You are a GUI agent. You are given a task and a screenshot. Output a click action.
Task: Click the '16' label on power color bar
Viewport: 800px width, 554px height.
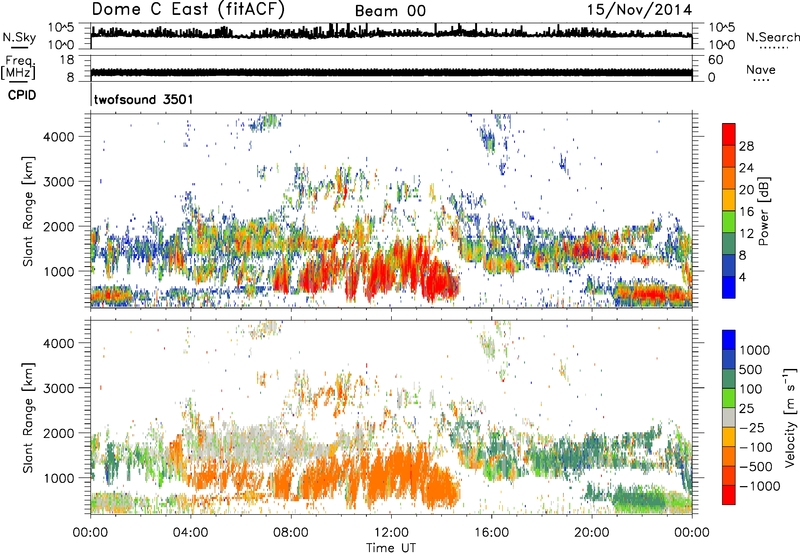(746, 212)
